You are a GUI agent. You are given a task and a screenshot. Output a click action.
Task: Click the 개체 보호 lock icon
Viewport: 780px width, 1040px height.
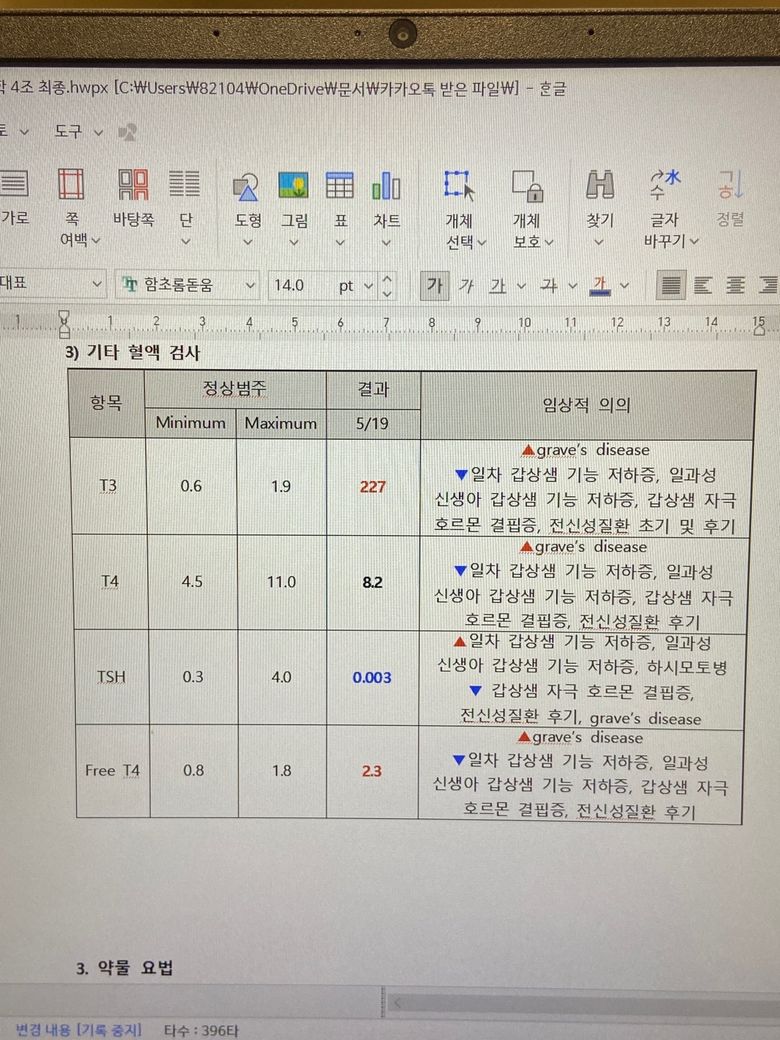coord(526,186)
